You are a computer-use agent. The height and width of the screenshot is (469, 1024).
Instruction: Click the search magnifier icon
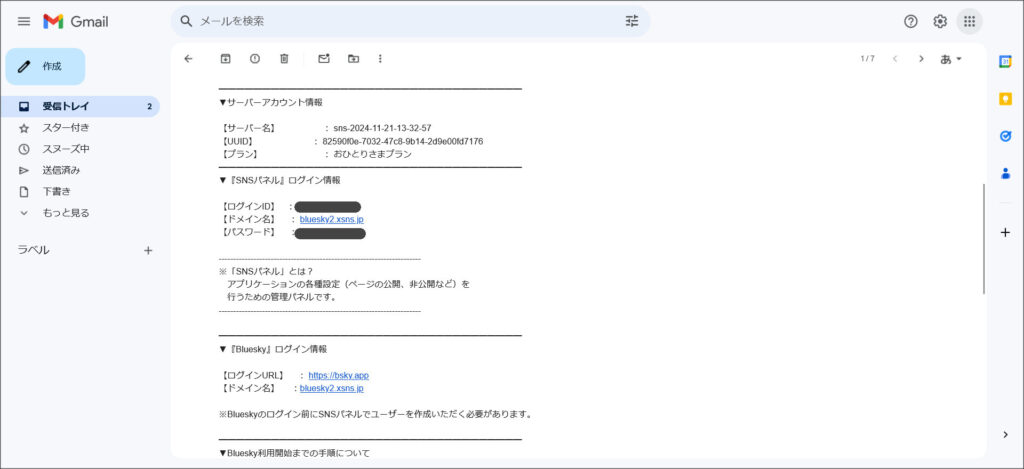pos(186,21)
